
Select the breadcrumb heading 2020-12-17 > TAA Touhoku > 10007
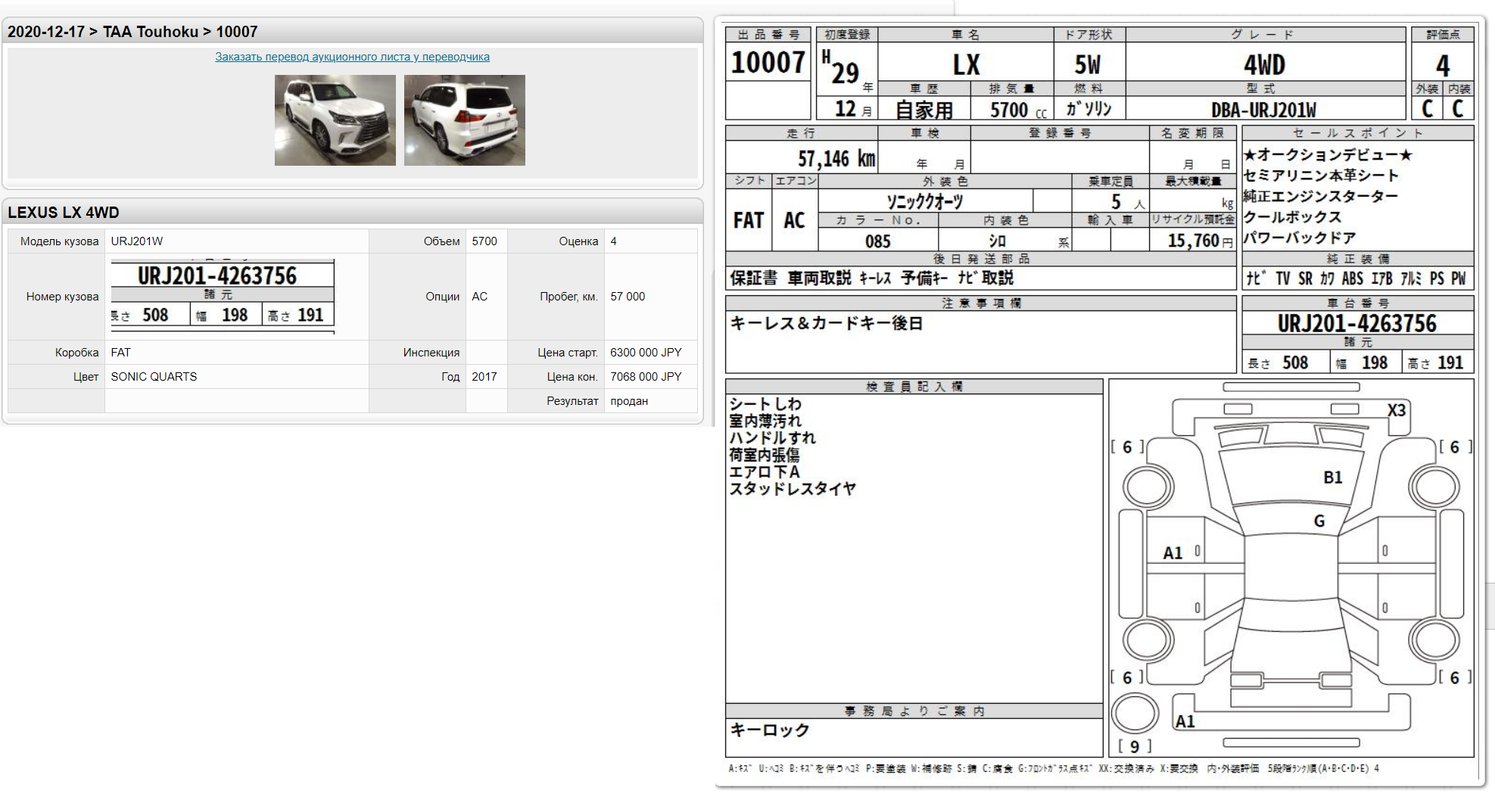(132, 32)
